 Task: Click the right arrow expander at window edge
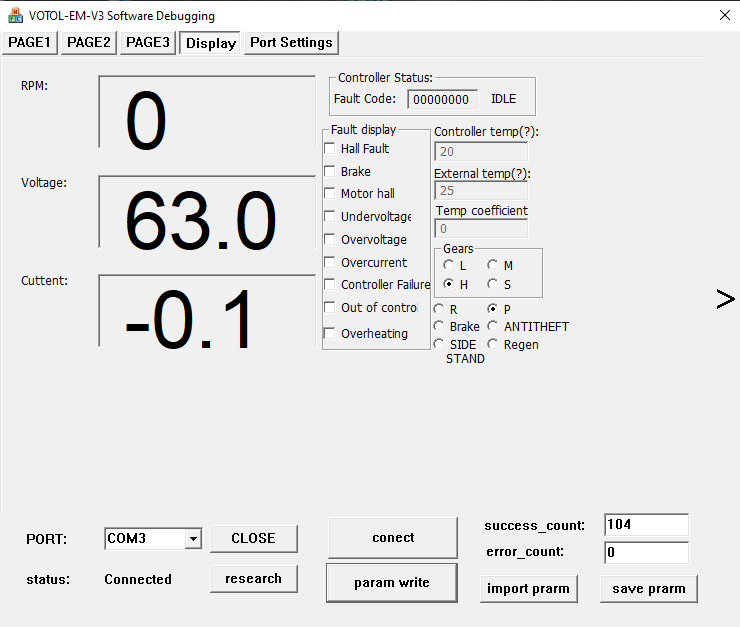pos(725,299)
